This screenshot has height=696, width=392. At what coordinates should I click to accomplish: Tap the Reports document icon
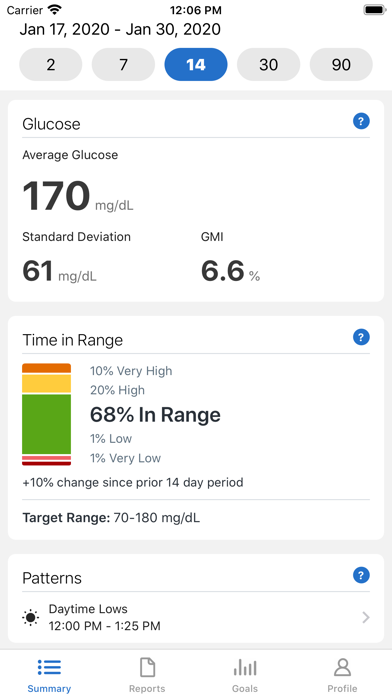(x=147, y=667)
